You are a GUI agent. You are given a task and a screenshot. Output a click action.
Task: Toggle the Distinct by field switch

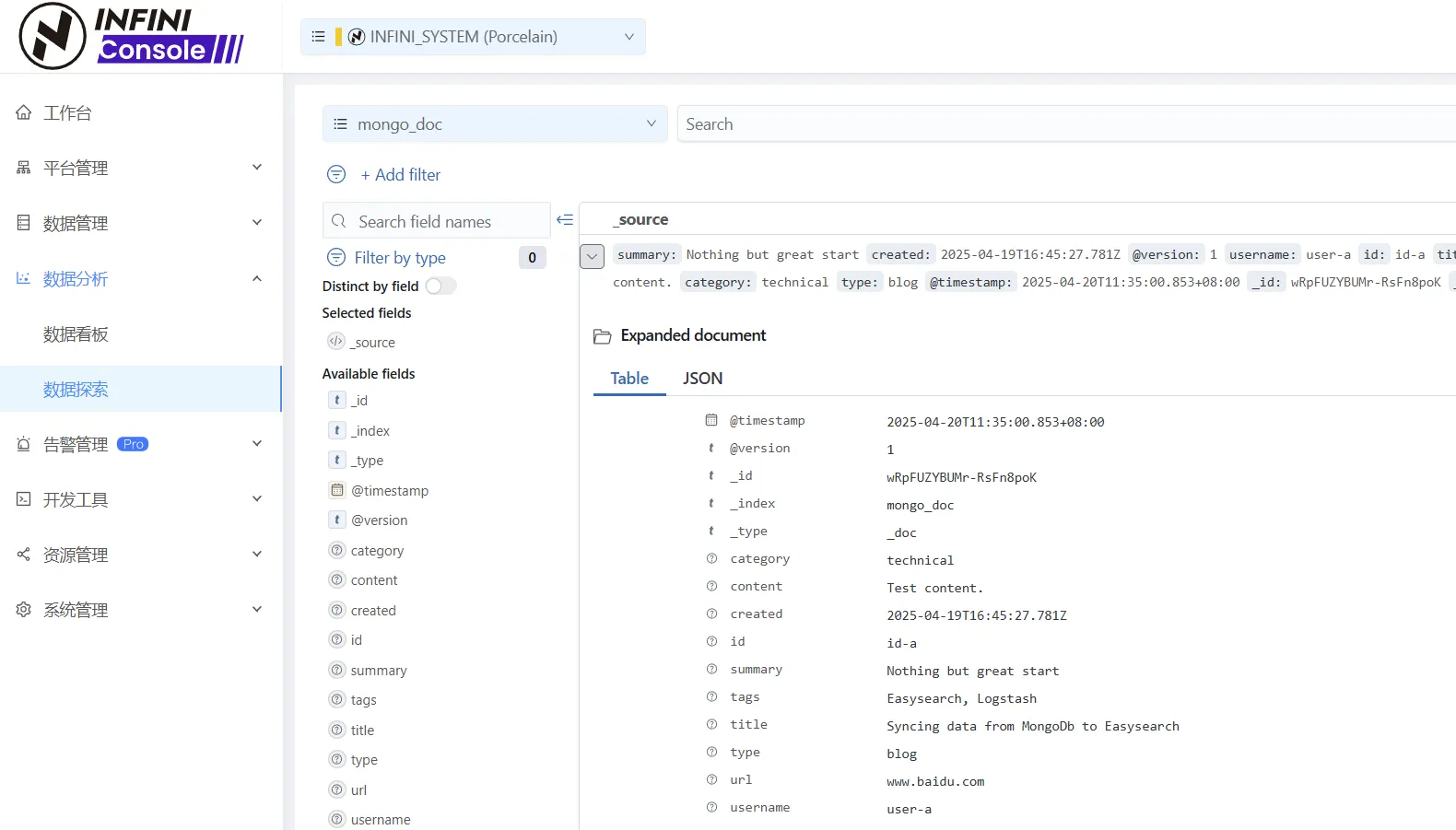440,286
